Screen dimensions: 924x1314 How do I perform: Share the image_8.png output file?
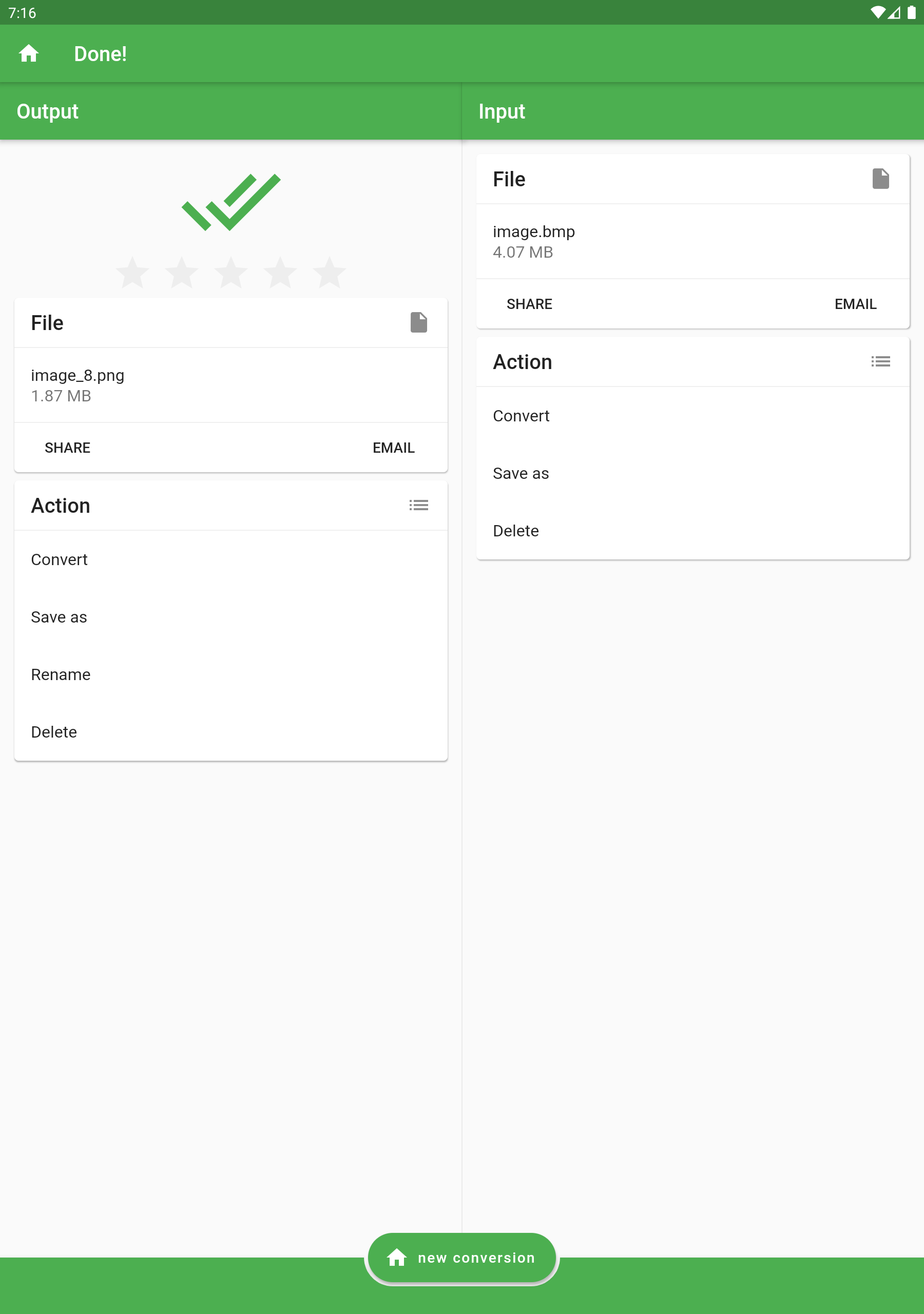tap(68, 448)
